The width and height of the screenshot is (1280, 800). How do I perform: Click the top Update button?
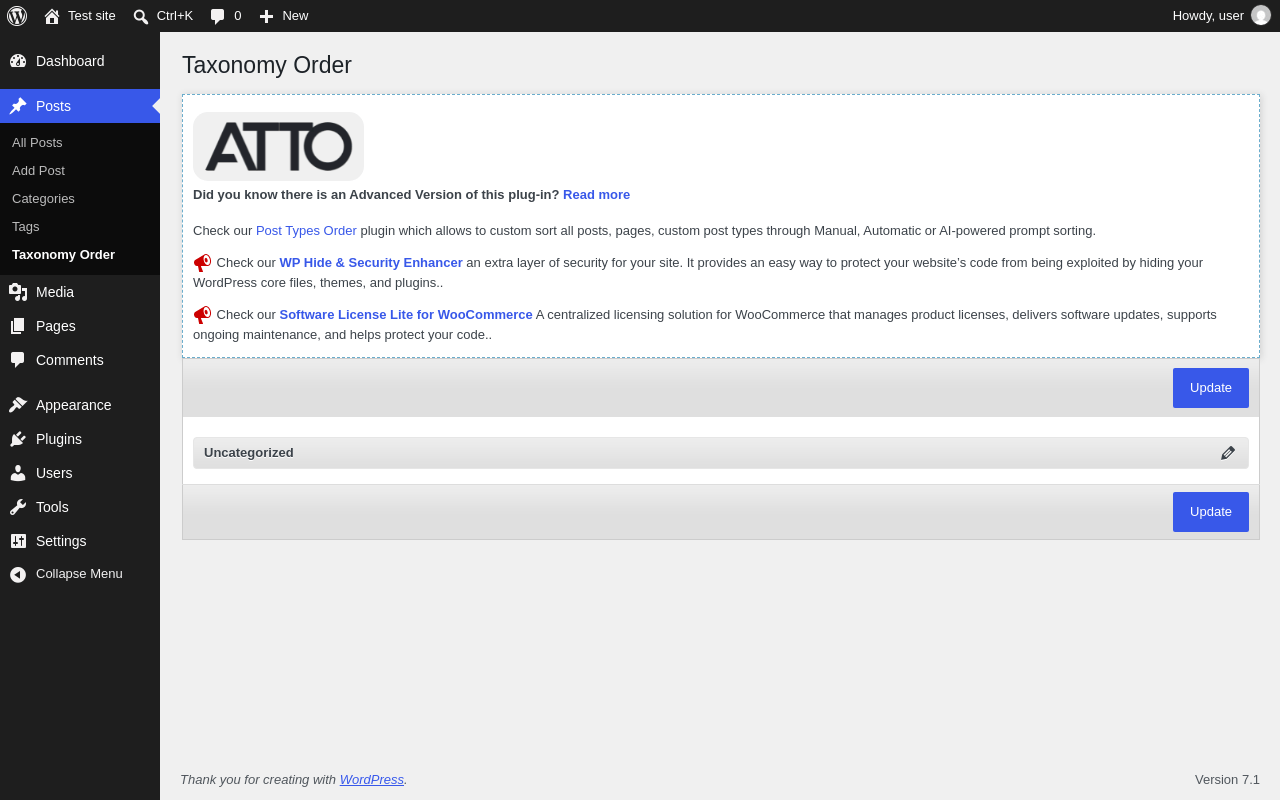[1211, 388]
